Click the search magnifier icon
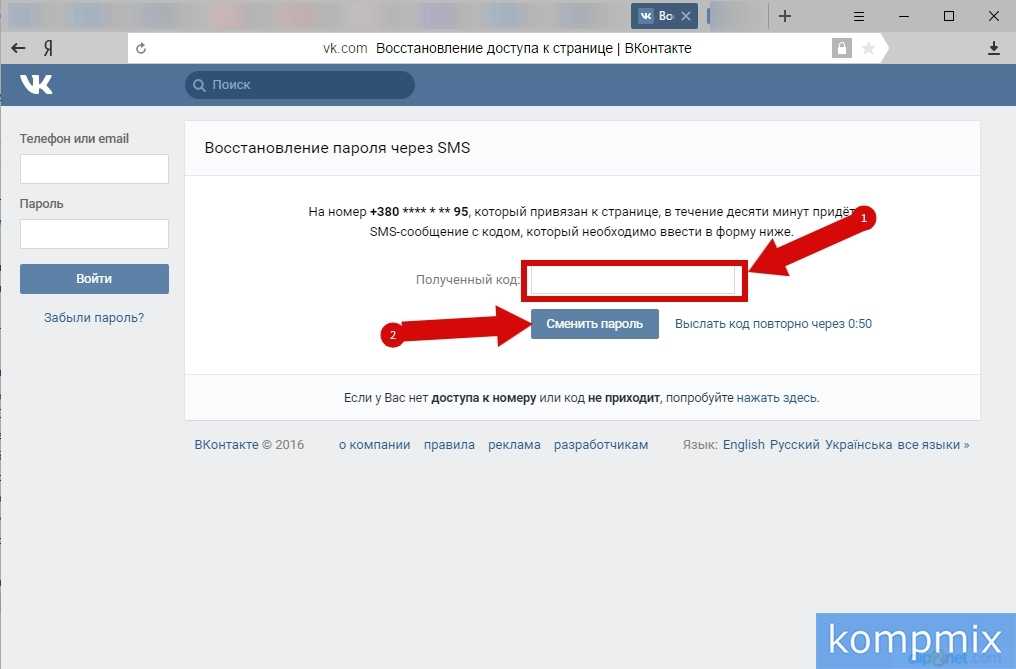Screen dimensions: 1016x669 point(199,85)
